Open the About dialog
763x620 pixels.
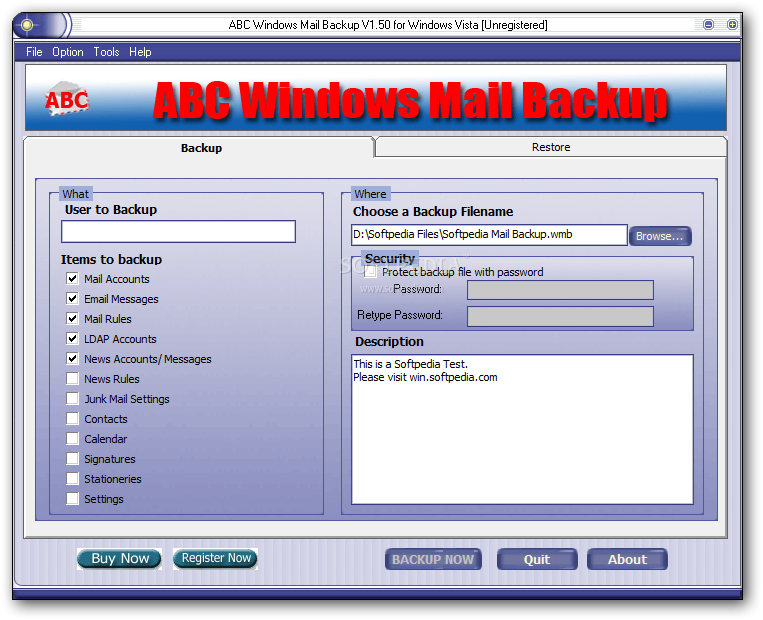point(627,559)
